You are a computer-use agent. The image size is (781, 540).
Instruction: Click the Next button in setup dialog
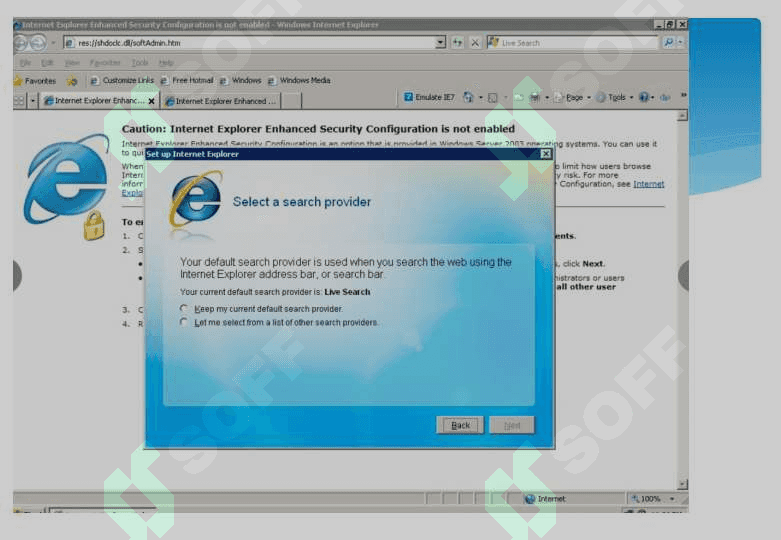click(512, 425)
